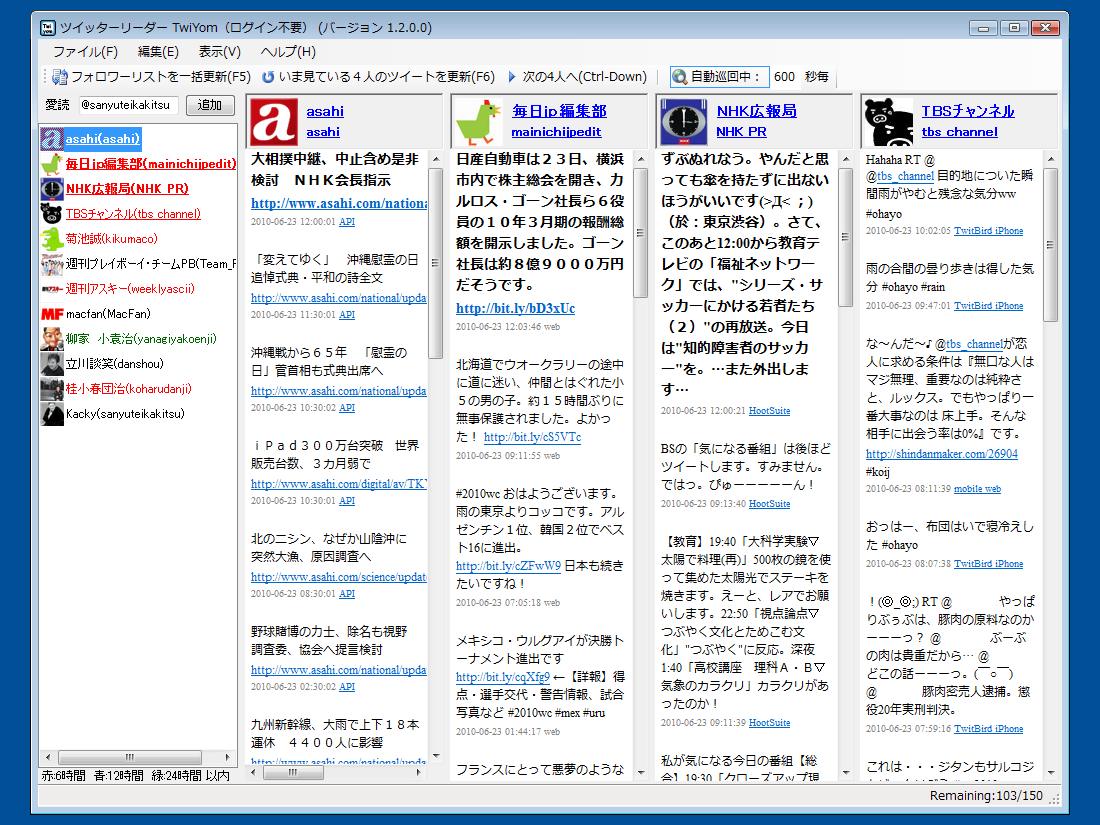This screenshot has height=825, width=1100.
Task: Click the NHK column vertical scrollbar thumb
Action: (845, 237)
